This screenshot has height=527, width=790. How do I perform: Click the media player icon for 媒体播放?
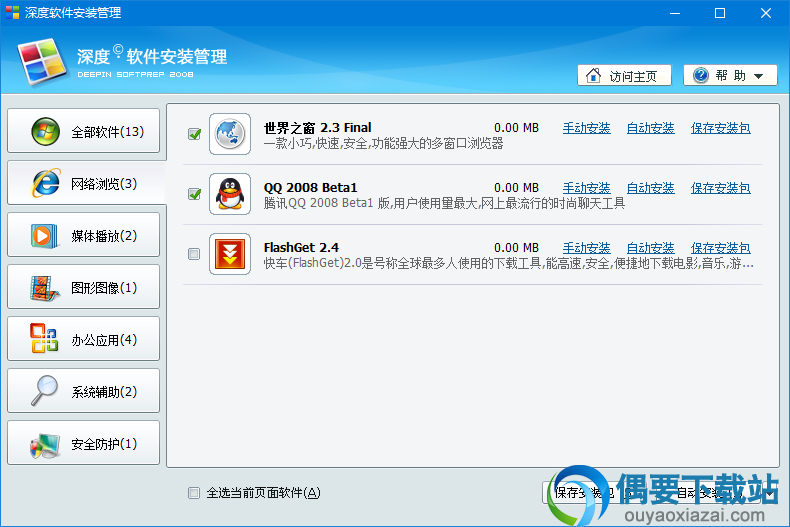[44, 235]
